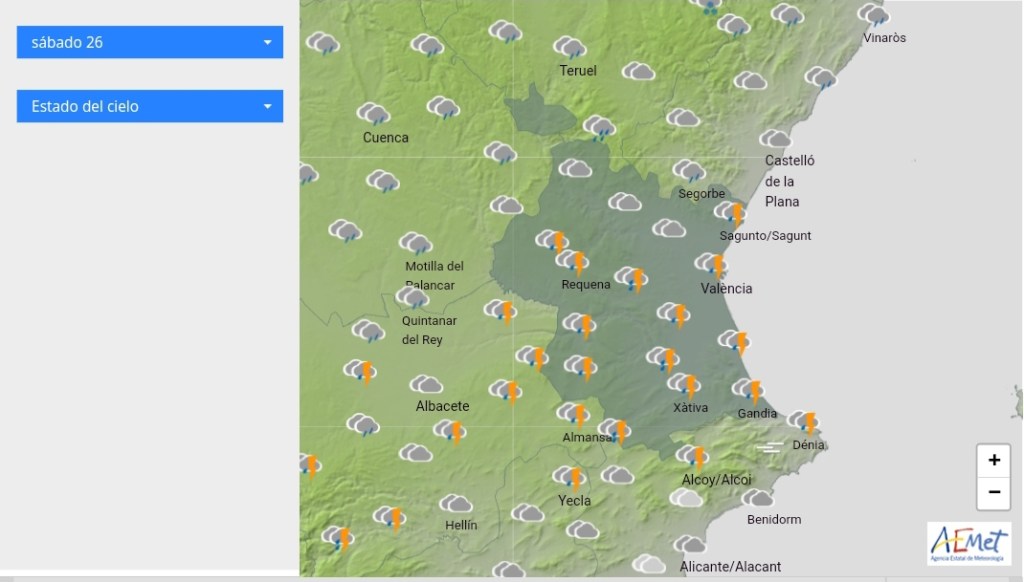Image resolution: width=1024 pixels, height=582 pixels.
Task: Click the Castelló de la Plana label
Action: coord(790,181)
